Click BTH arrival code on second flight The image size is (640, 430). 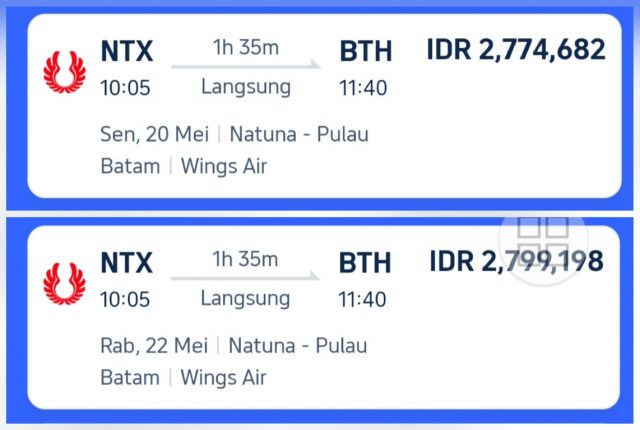click(x=365, y=262)
